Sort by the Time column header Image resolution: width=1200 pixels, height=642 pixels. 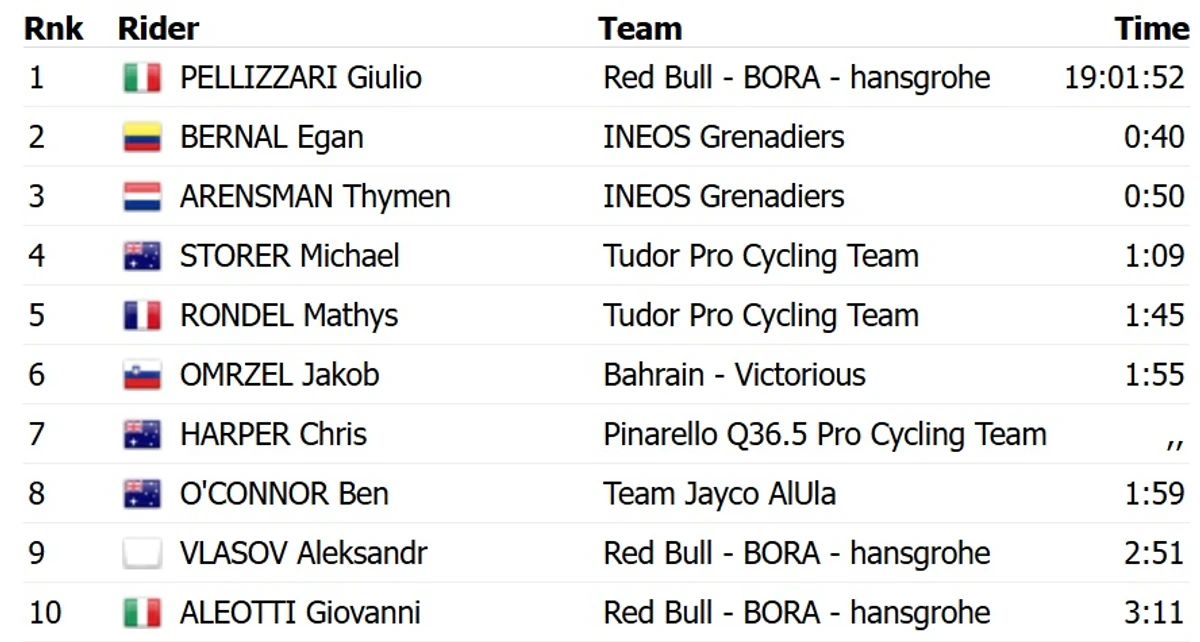[1151, 28]
